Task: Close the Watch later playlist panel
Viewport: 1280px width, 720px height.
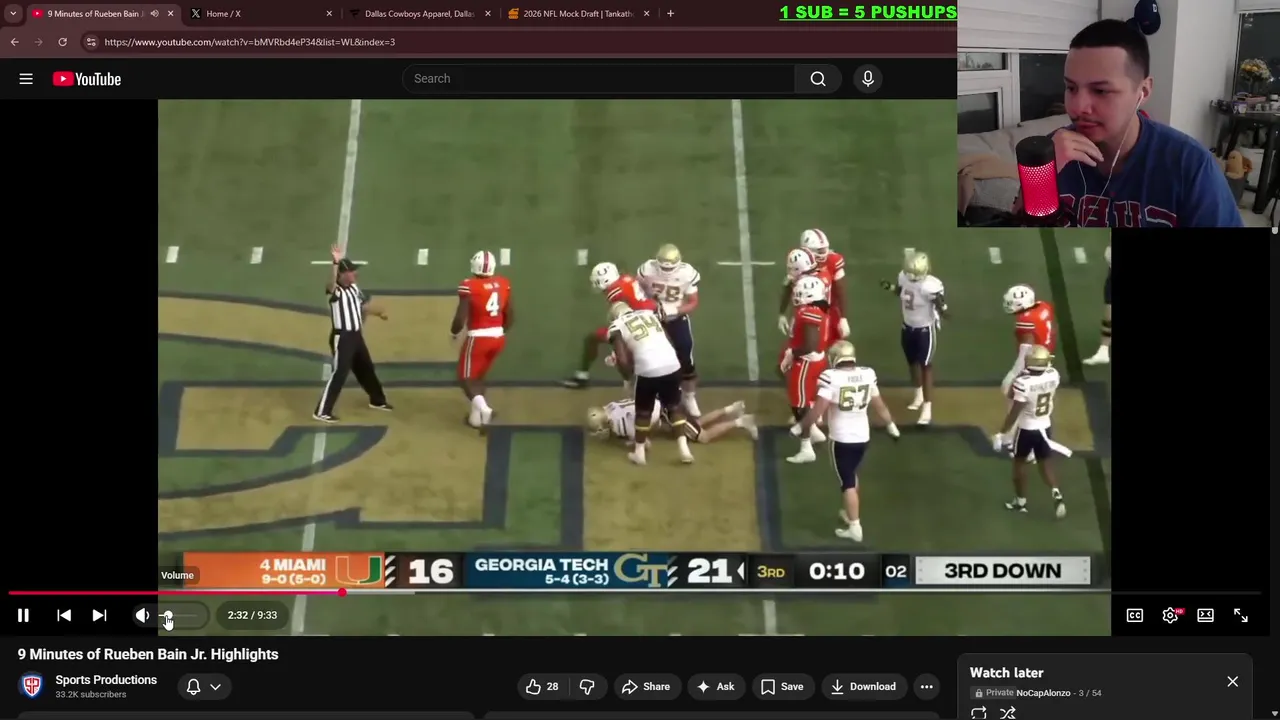Action: pos(1232,682)
